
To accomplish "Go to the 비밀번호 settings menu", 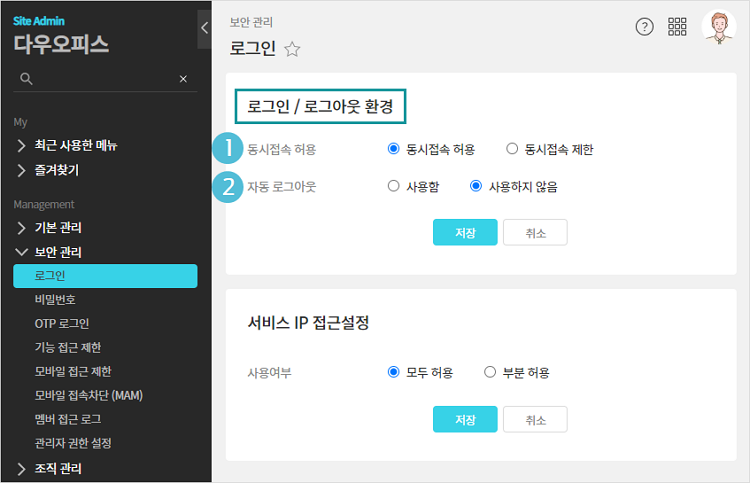I will [54, 299].
